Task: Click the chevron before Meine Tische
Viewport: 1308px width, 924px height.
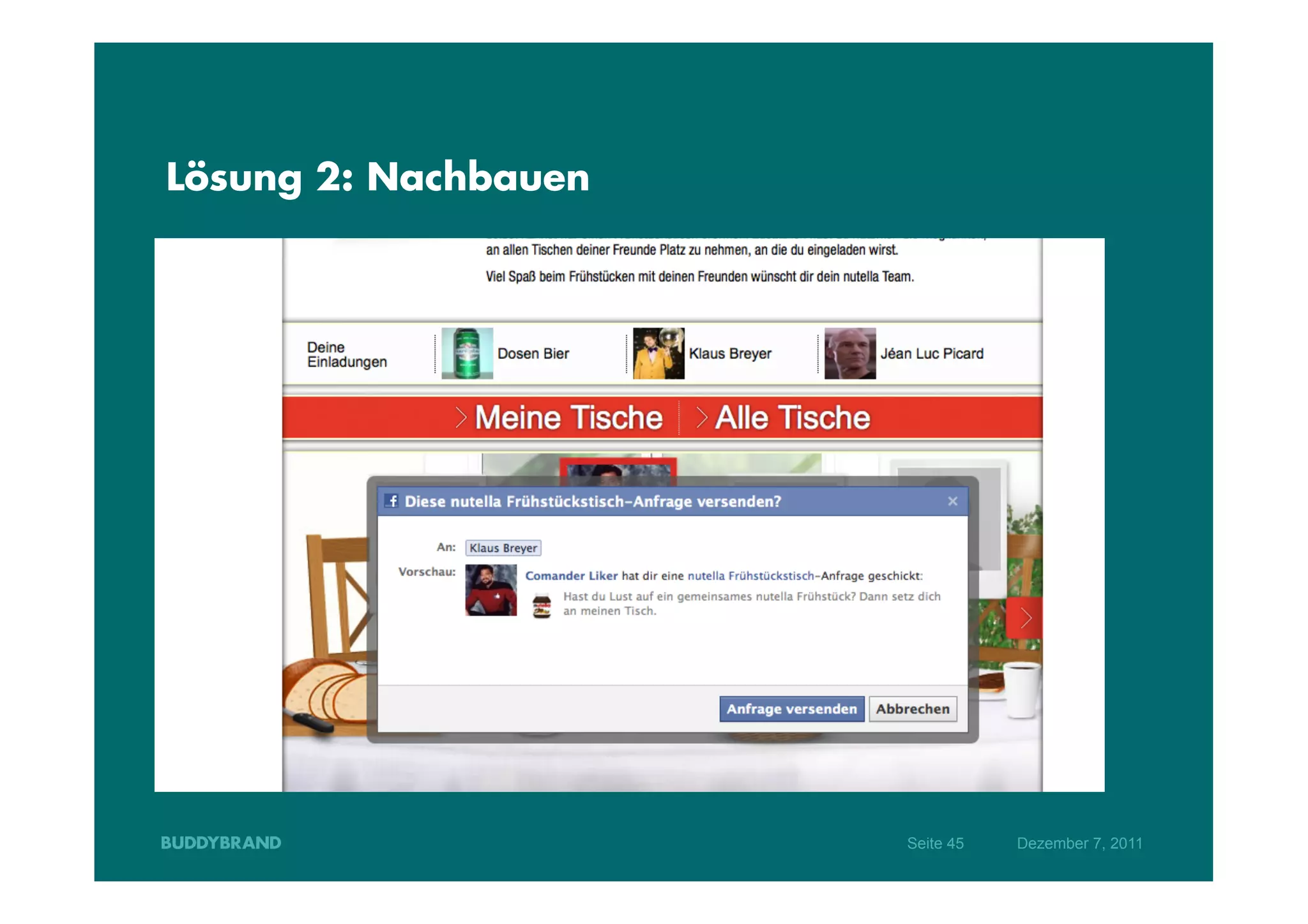Action: [x=461, y=418]
